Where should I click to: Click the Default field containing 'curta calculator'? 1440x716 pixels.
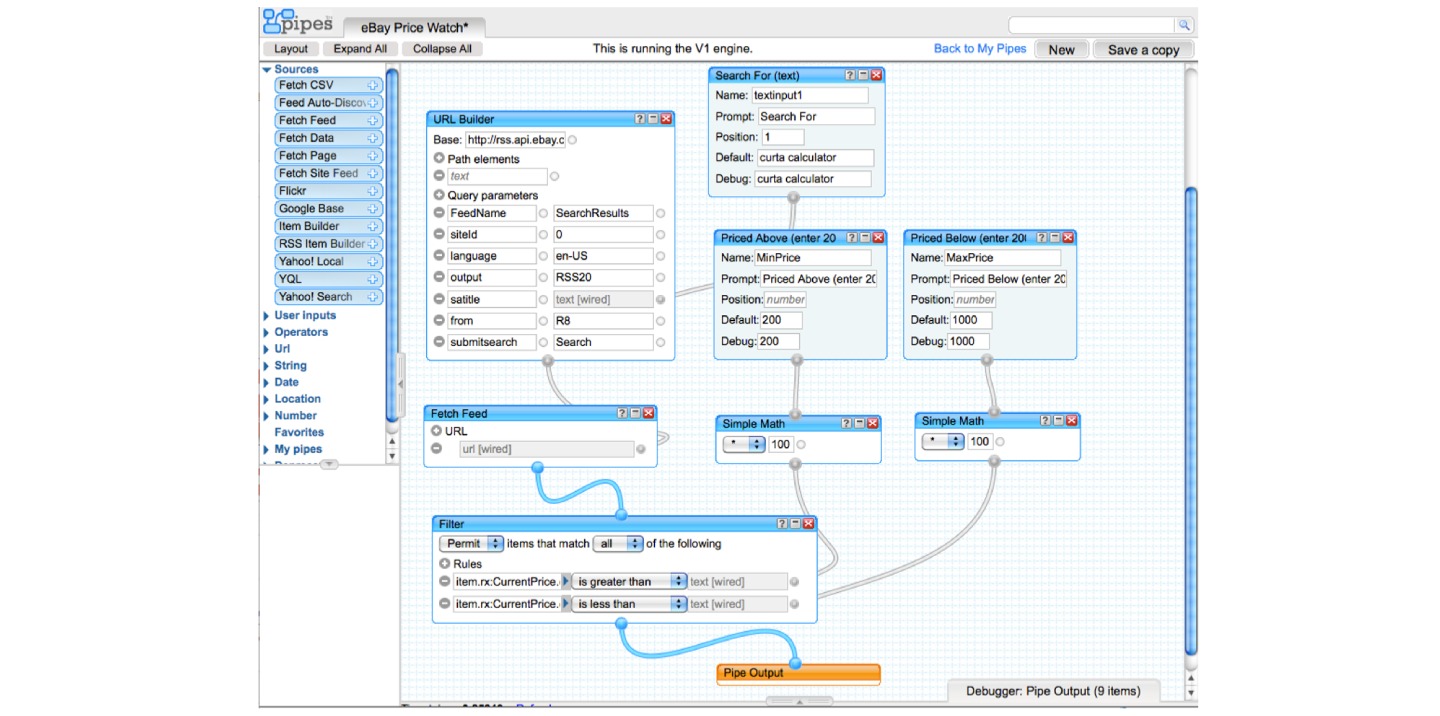coord(814,158)
